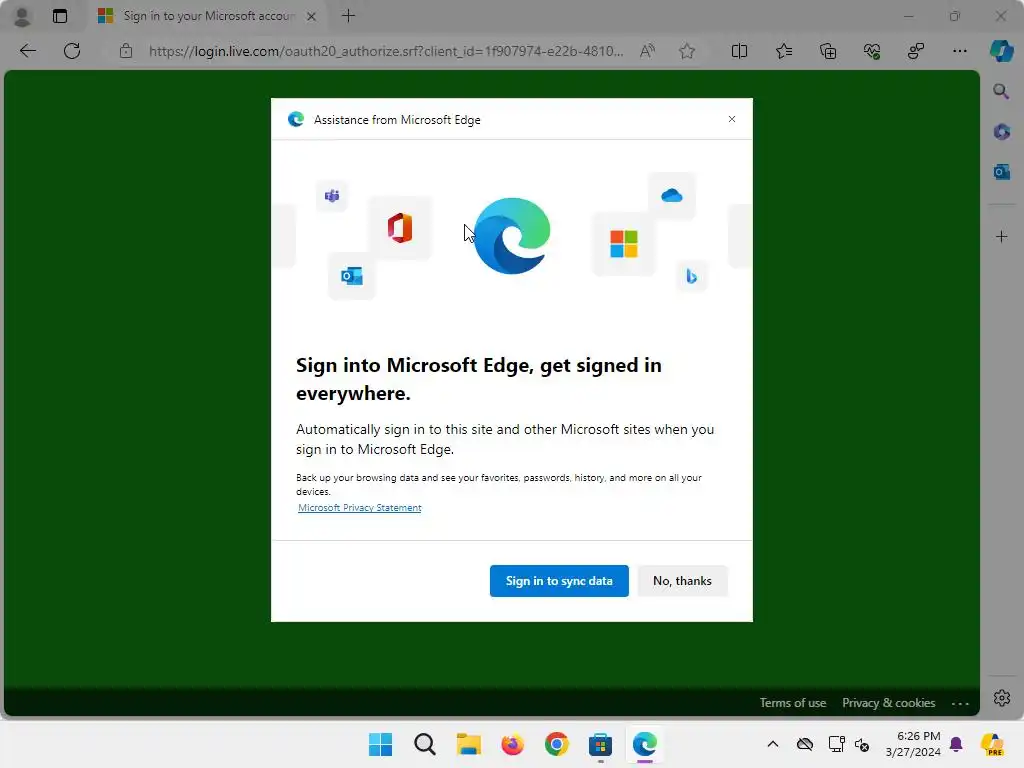Viewport: 1024px width, 768px height.
Task: Customize sidebar with the plus icon
Action: pos(1001,236)
